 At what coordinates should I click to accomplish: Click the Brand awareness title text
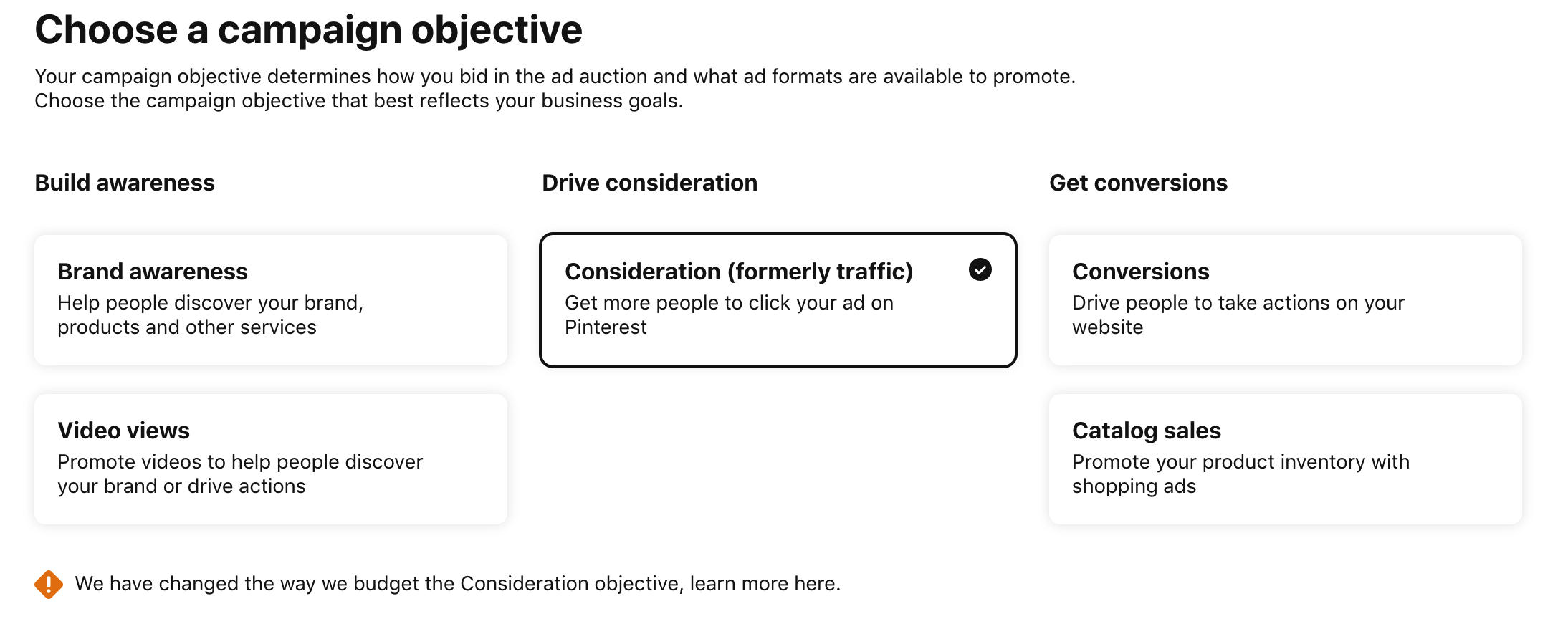[x=152, y=272]
